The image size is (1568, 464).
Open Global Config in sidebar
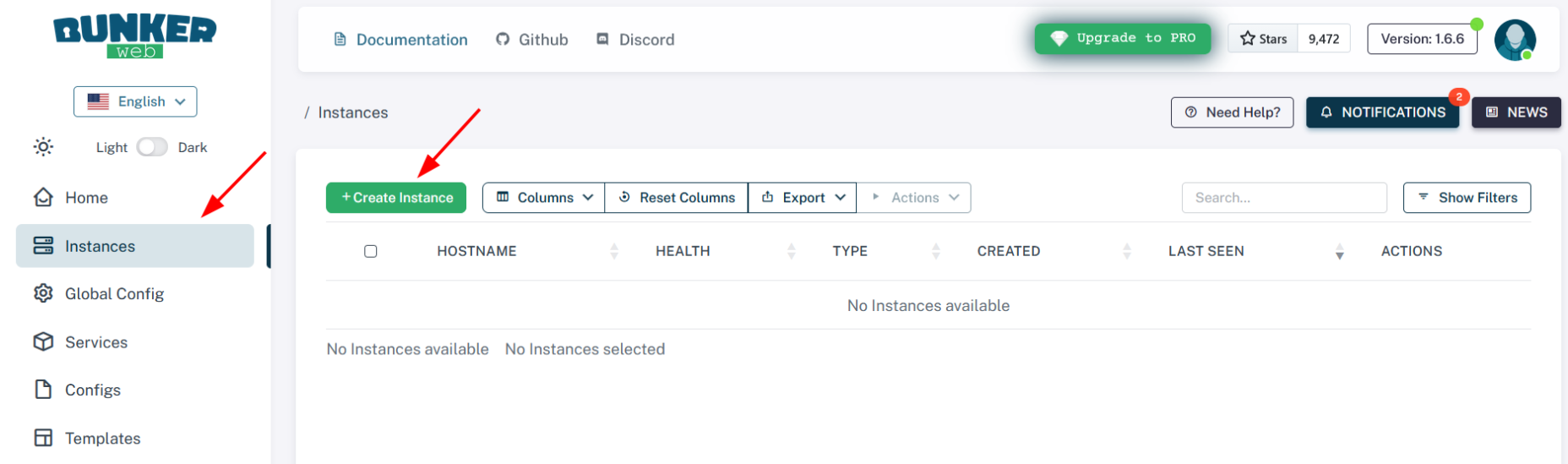point(135,293)
